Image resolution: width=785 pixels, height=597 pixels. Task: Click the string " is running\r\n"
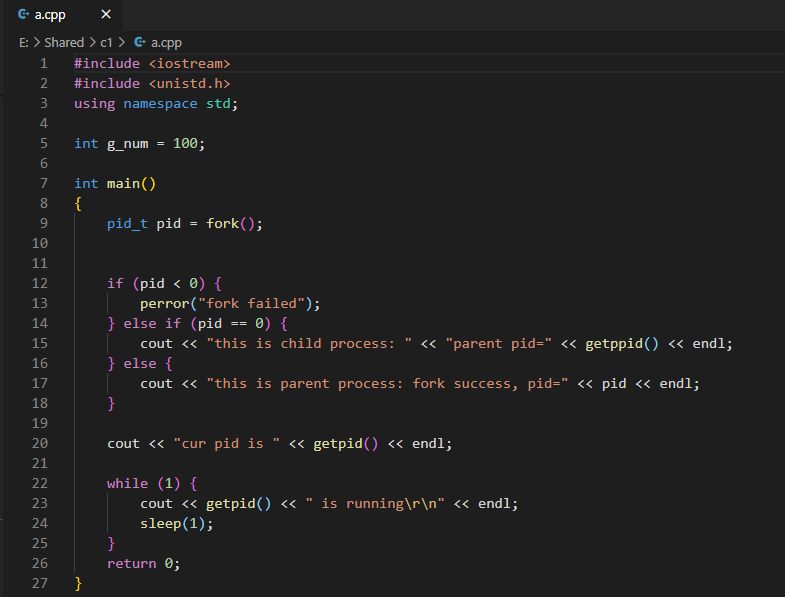point(375,504)
